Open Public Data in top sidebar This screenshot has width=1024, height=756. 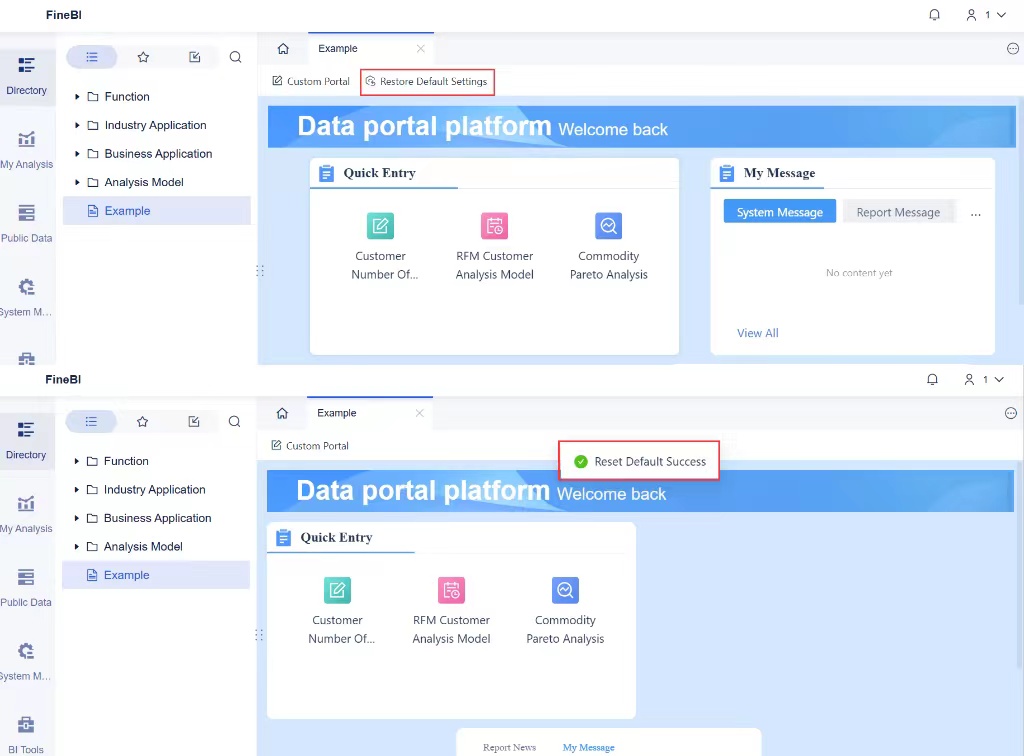click(27, 225)
